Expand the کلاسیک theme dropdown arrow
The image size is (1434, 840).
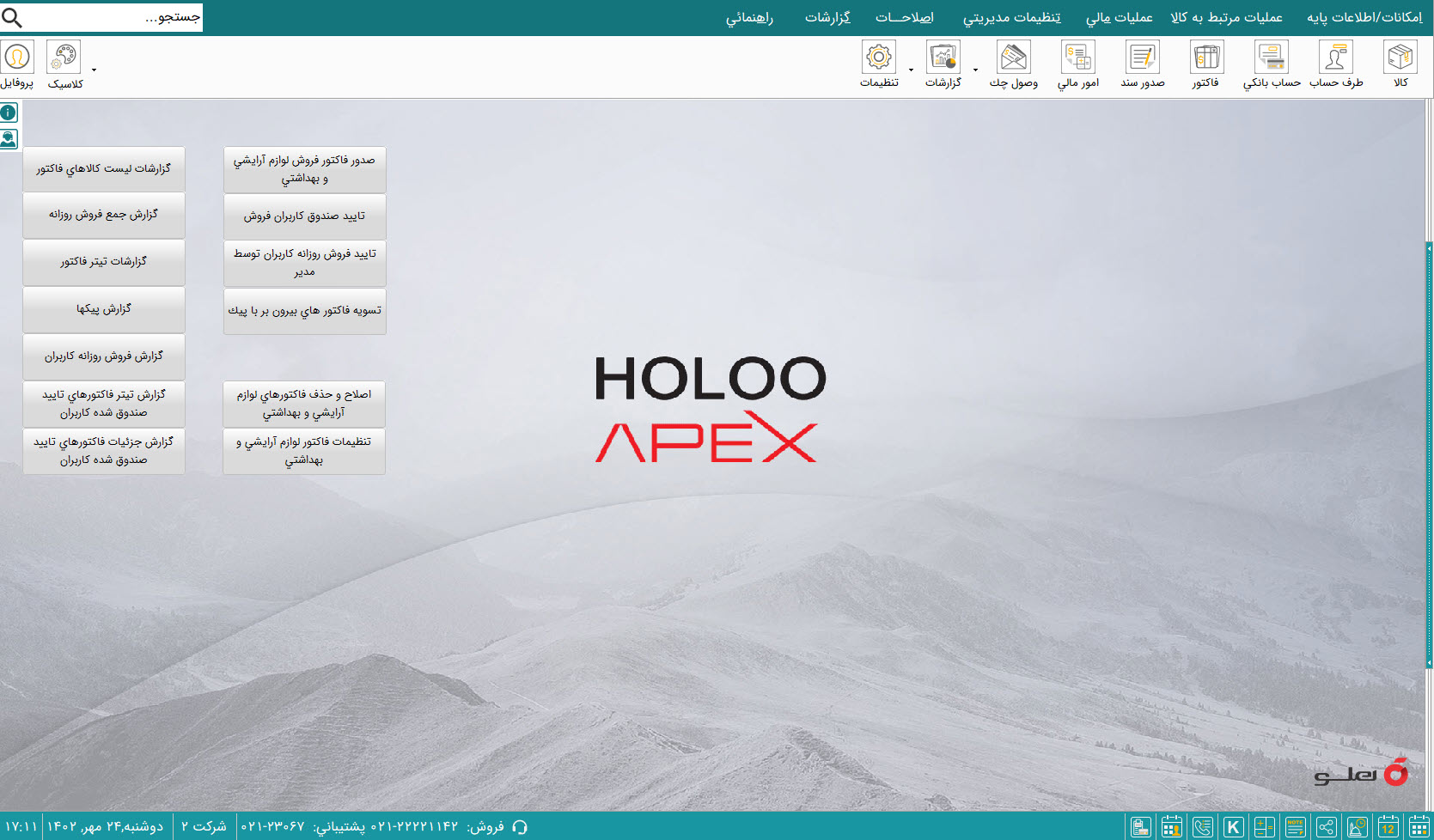tap(94, 70)
